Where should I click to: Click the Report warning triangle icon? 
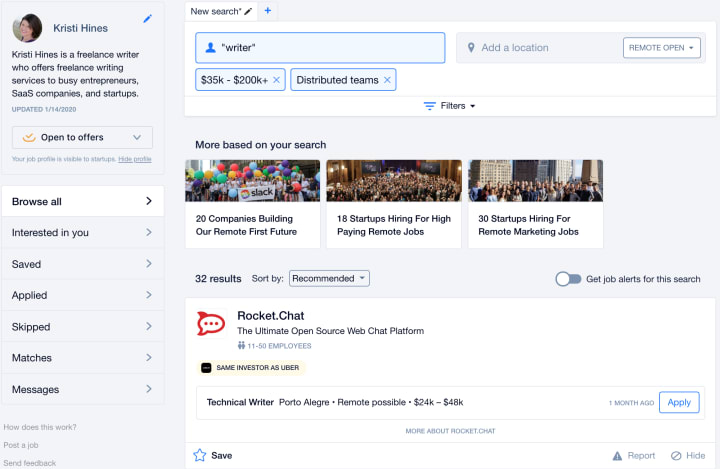[618, 456]
